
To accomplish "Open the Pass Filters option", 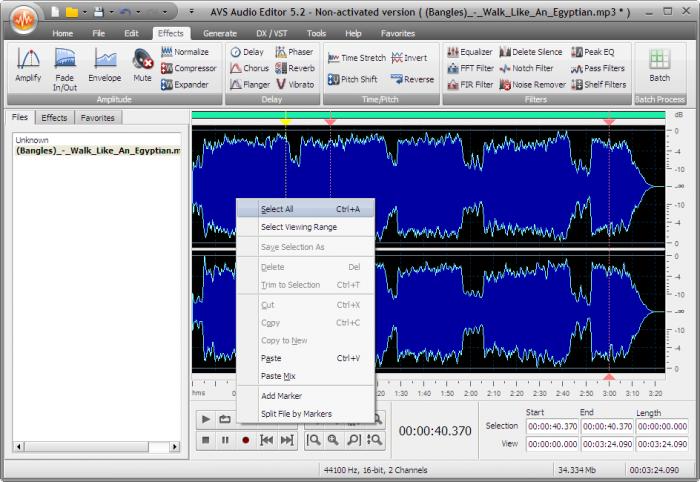I will pos(598,68).
